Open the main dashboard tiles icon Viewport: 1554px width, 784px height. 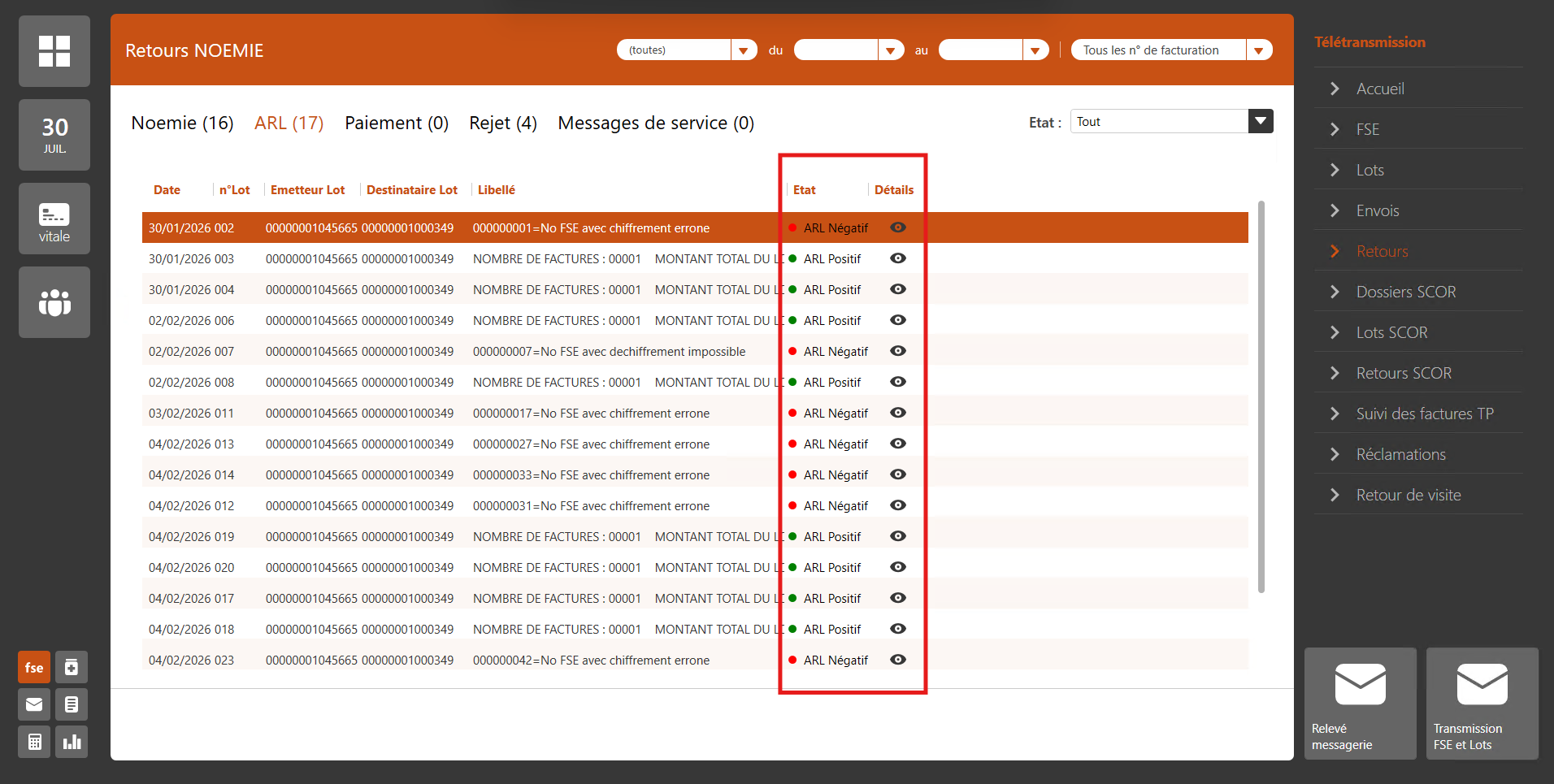point(54,51)
